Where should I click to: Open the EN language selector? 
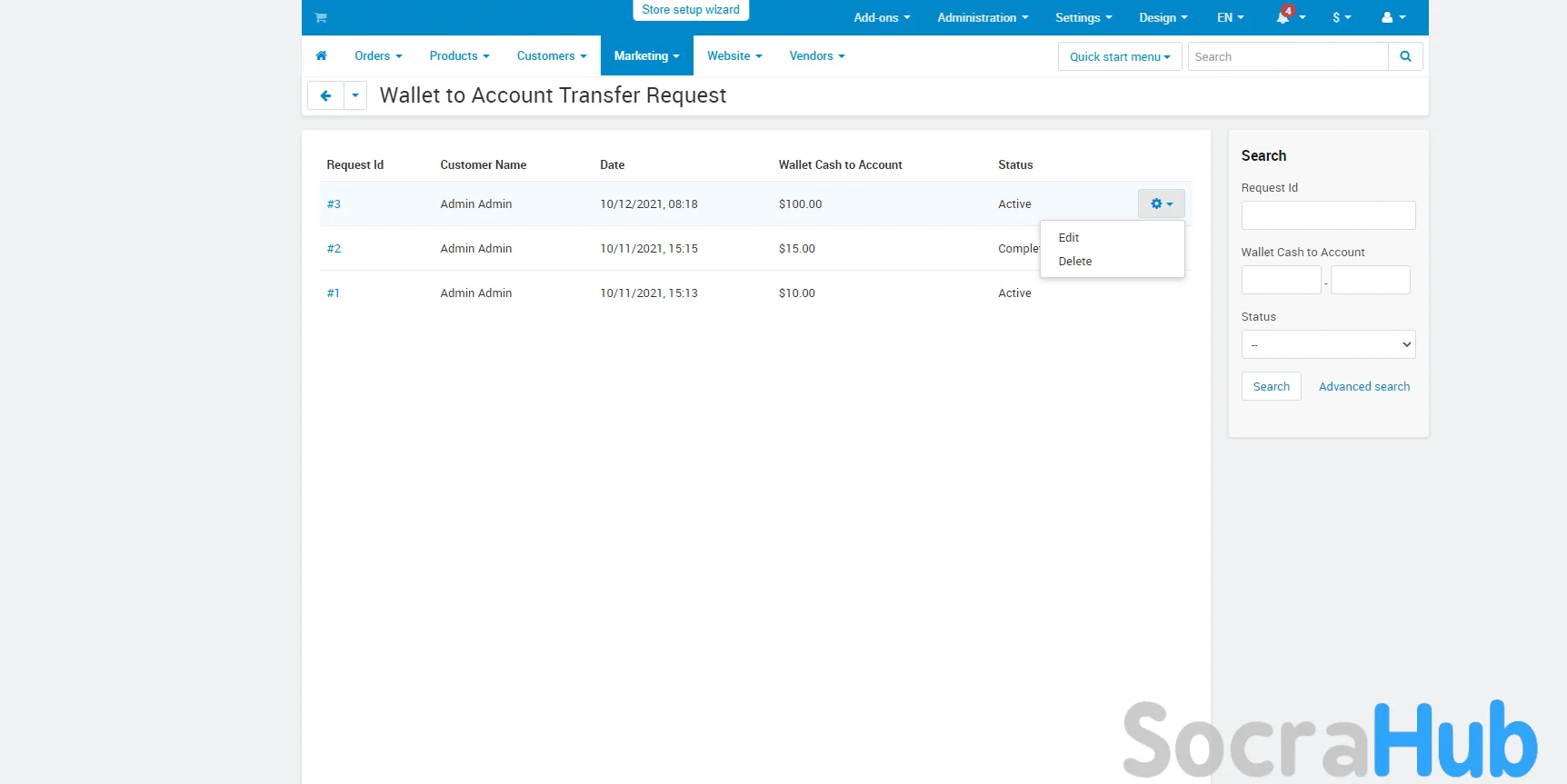pos(1230,17)
